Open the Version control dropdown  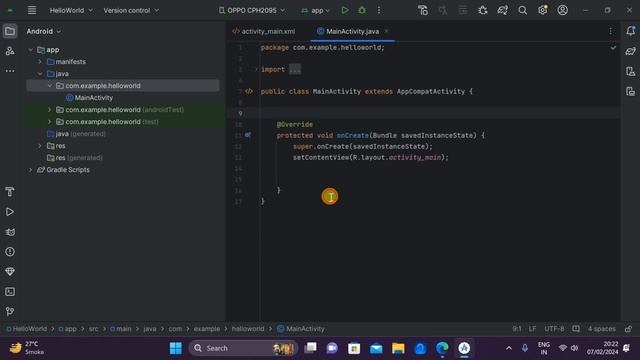coord(131,10)
